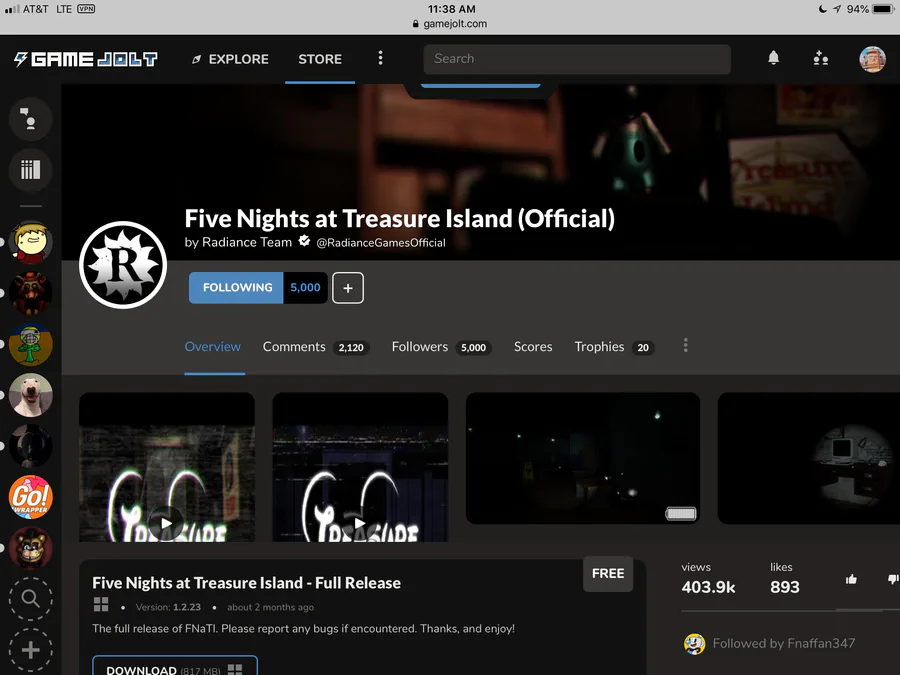This screenshot has height=675, width=900.
Task: Click the FREE price tag
Action: click(x=608, y=574)
